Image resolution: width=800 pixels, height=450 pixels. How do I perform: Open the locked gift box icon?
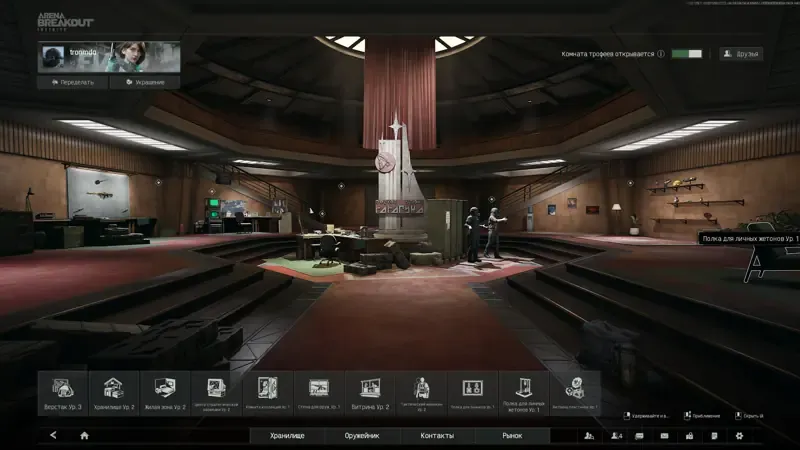689,436
